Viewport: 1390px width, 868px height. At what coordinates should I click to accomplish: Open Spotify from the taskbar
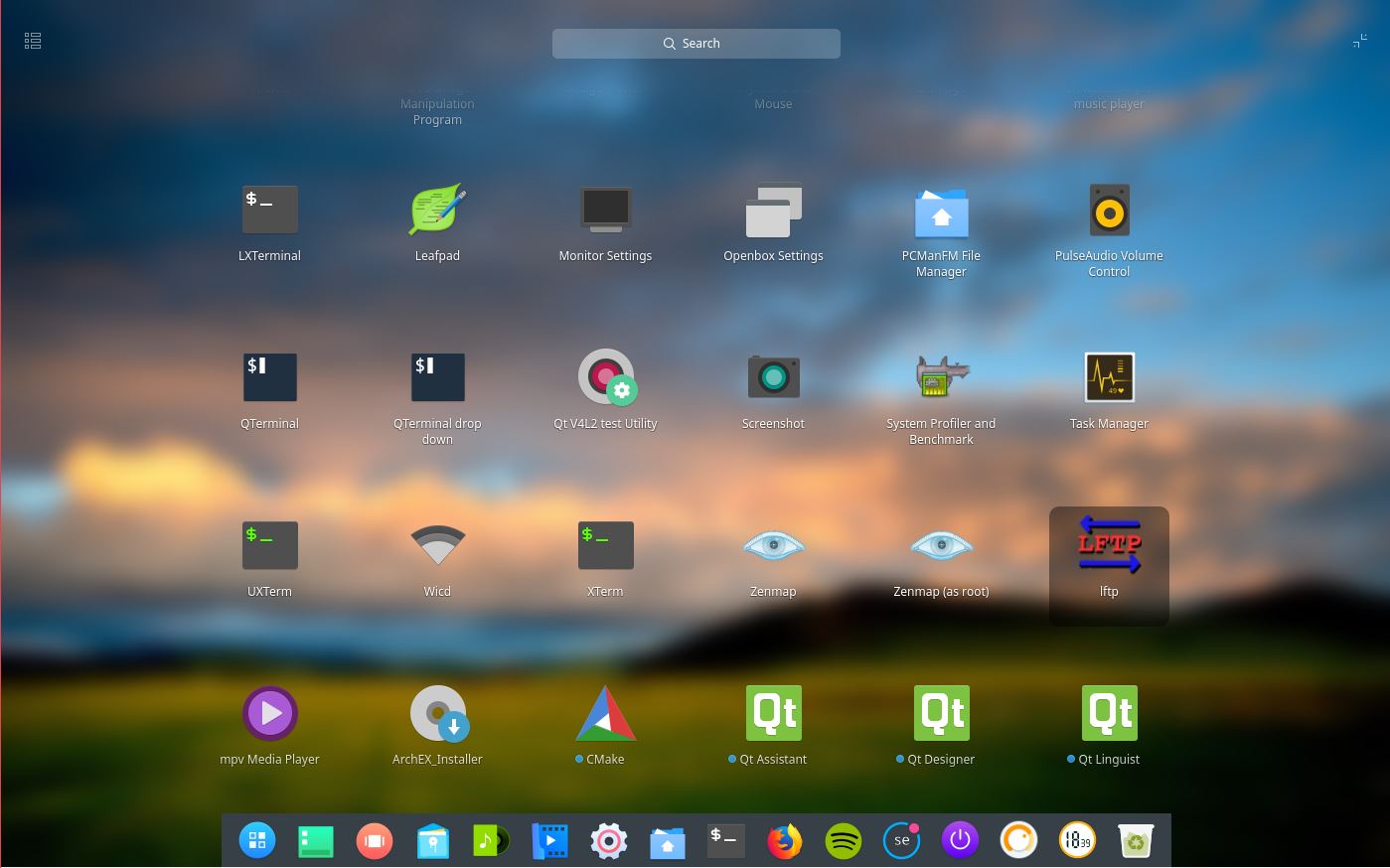click(843, 840)
